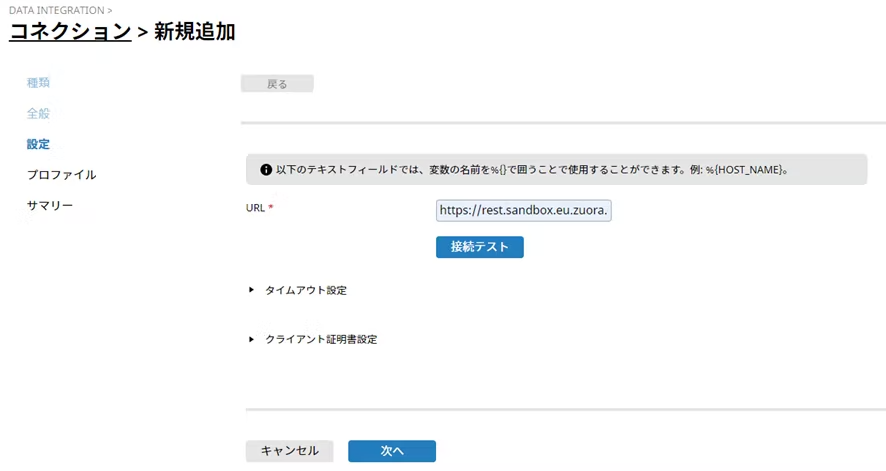Select the 設定 step in sidebar

[x=38, y=144]
